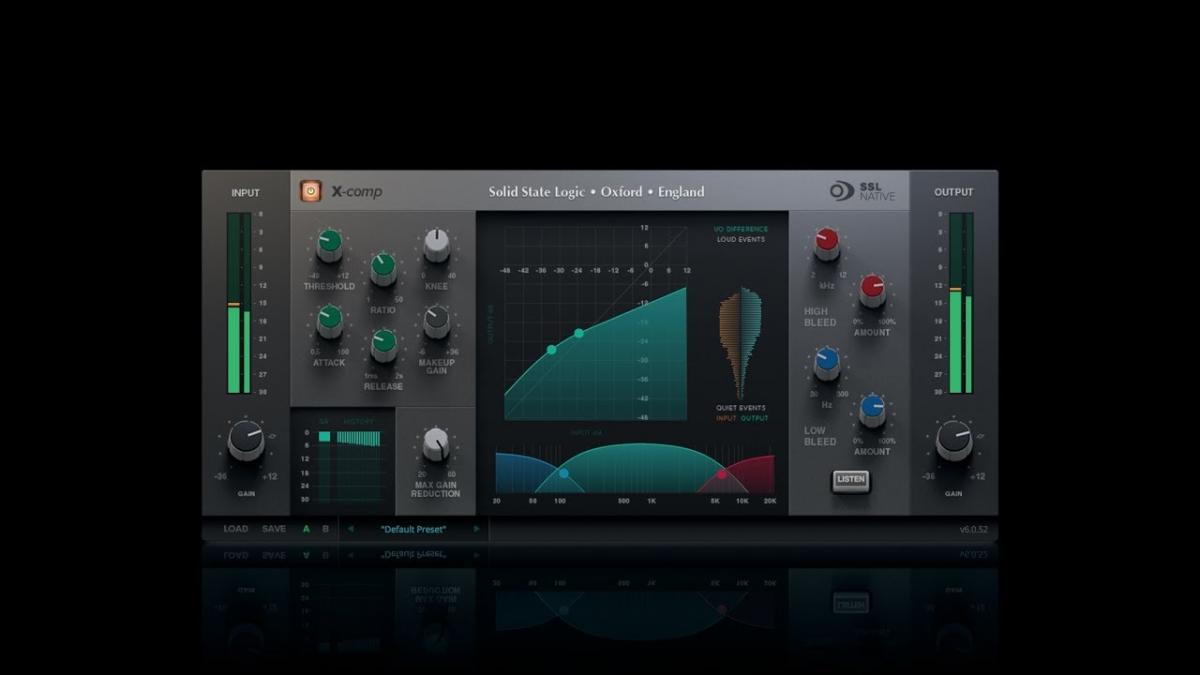Screen dimensions: 1200x675
Task: Toggle the X-comp power bypass button
Action: (x=311, y=191)
